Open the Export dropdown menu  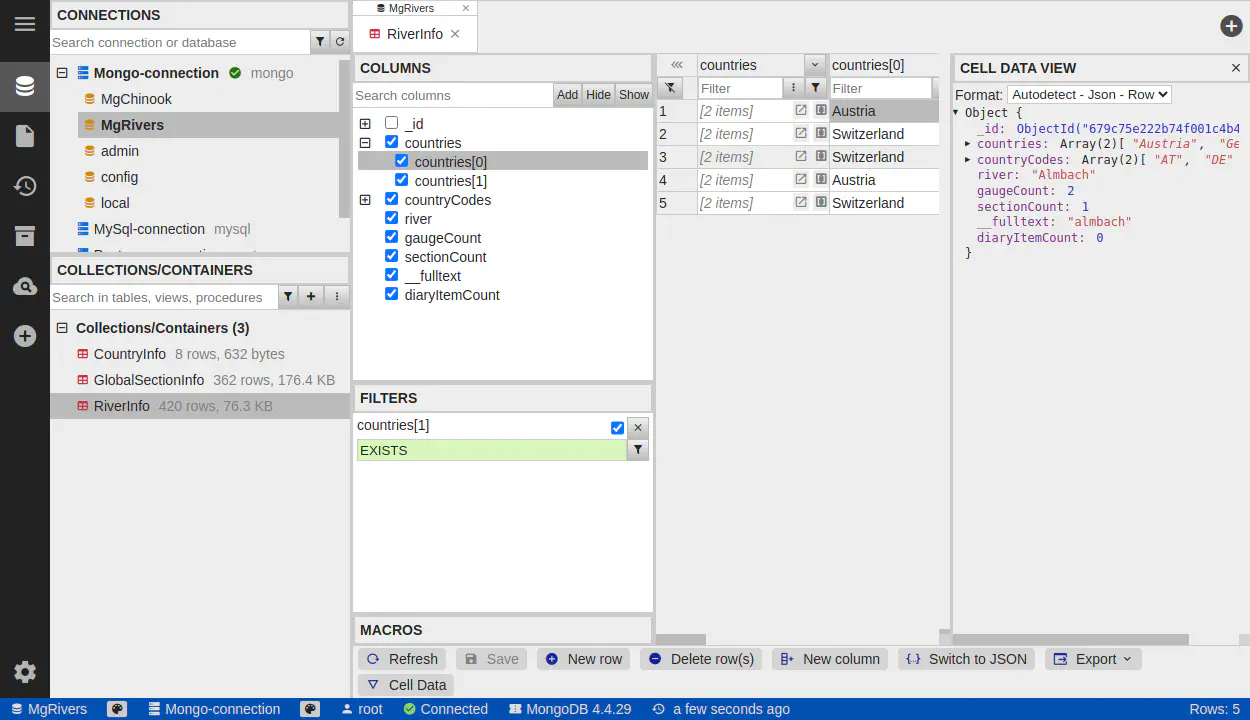click(x=1093, y=659)
